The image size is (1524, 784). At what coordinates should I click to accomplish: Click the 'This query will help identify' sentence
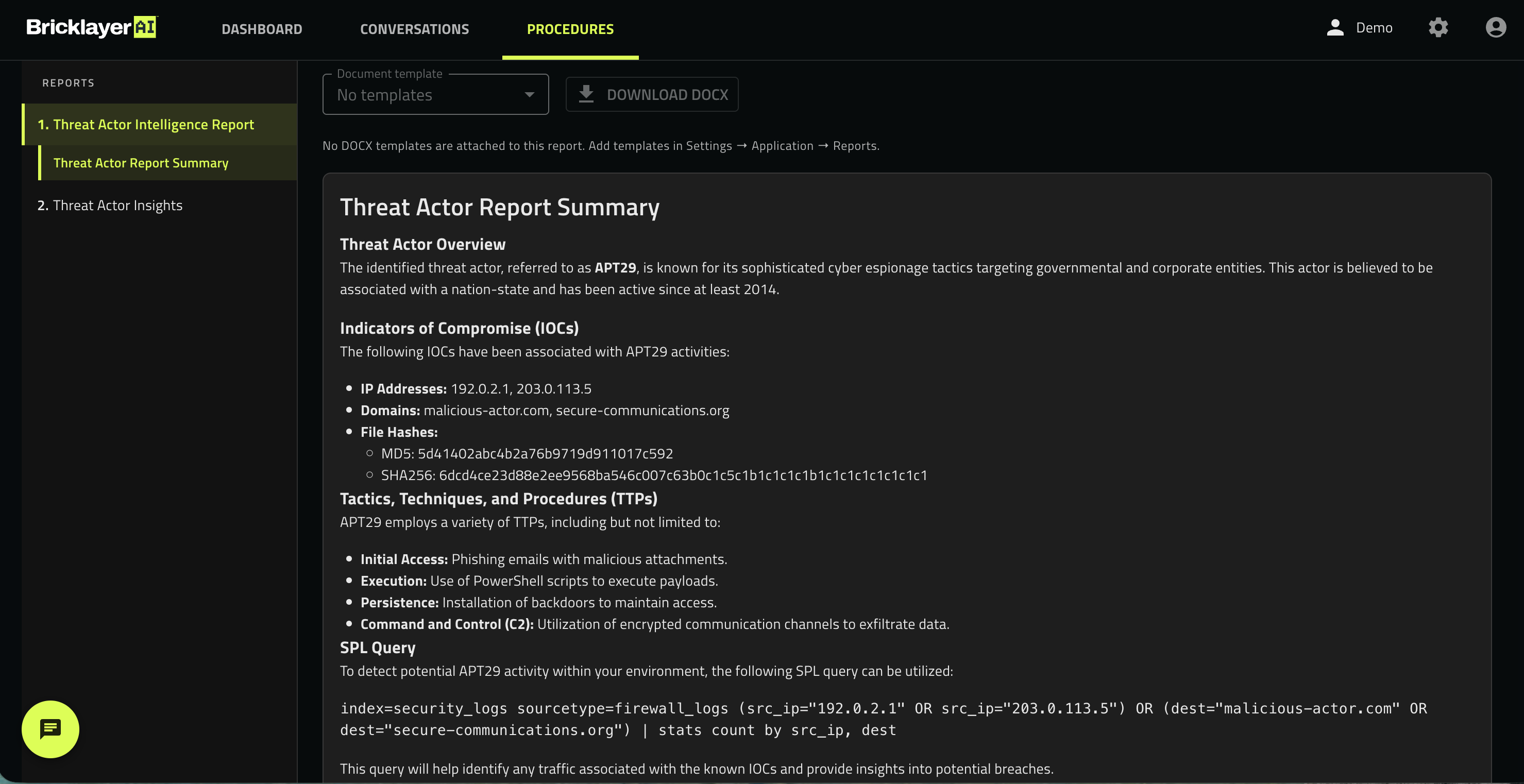point(697,768)
